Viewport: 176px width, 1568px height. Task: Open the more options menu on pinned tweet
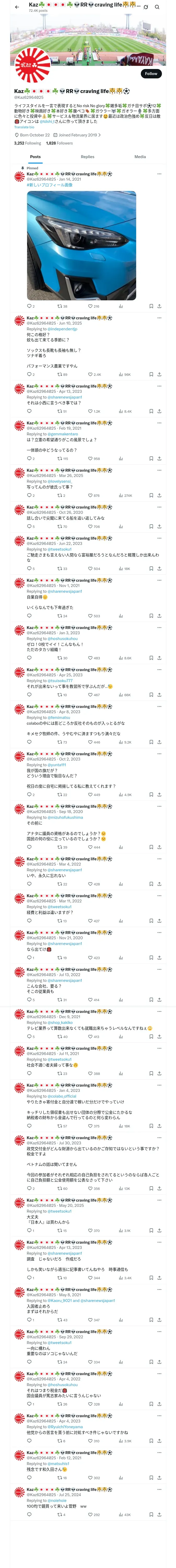pyautogui.click(x=159, y=174)
